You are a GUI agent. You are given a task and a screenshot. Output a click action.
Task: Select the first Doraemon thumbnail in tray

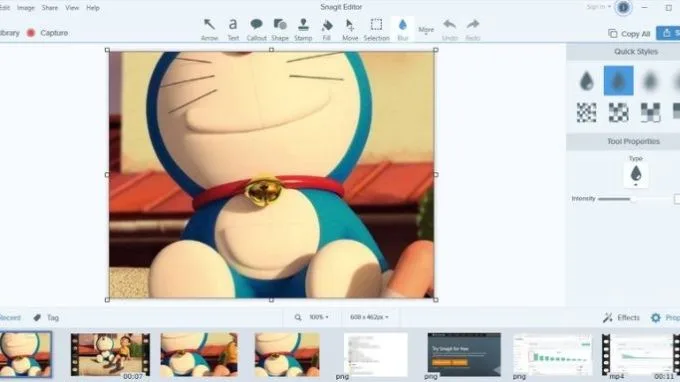[x=26, y=354]
